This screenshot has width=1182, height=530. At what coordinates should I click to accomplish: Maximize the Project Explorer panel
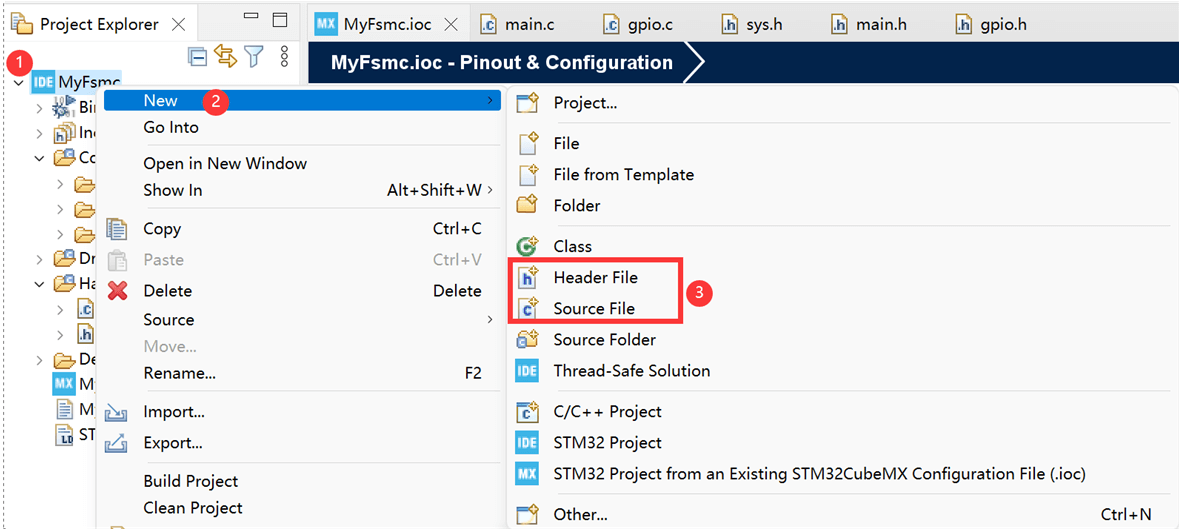(280, 20)
